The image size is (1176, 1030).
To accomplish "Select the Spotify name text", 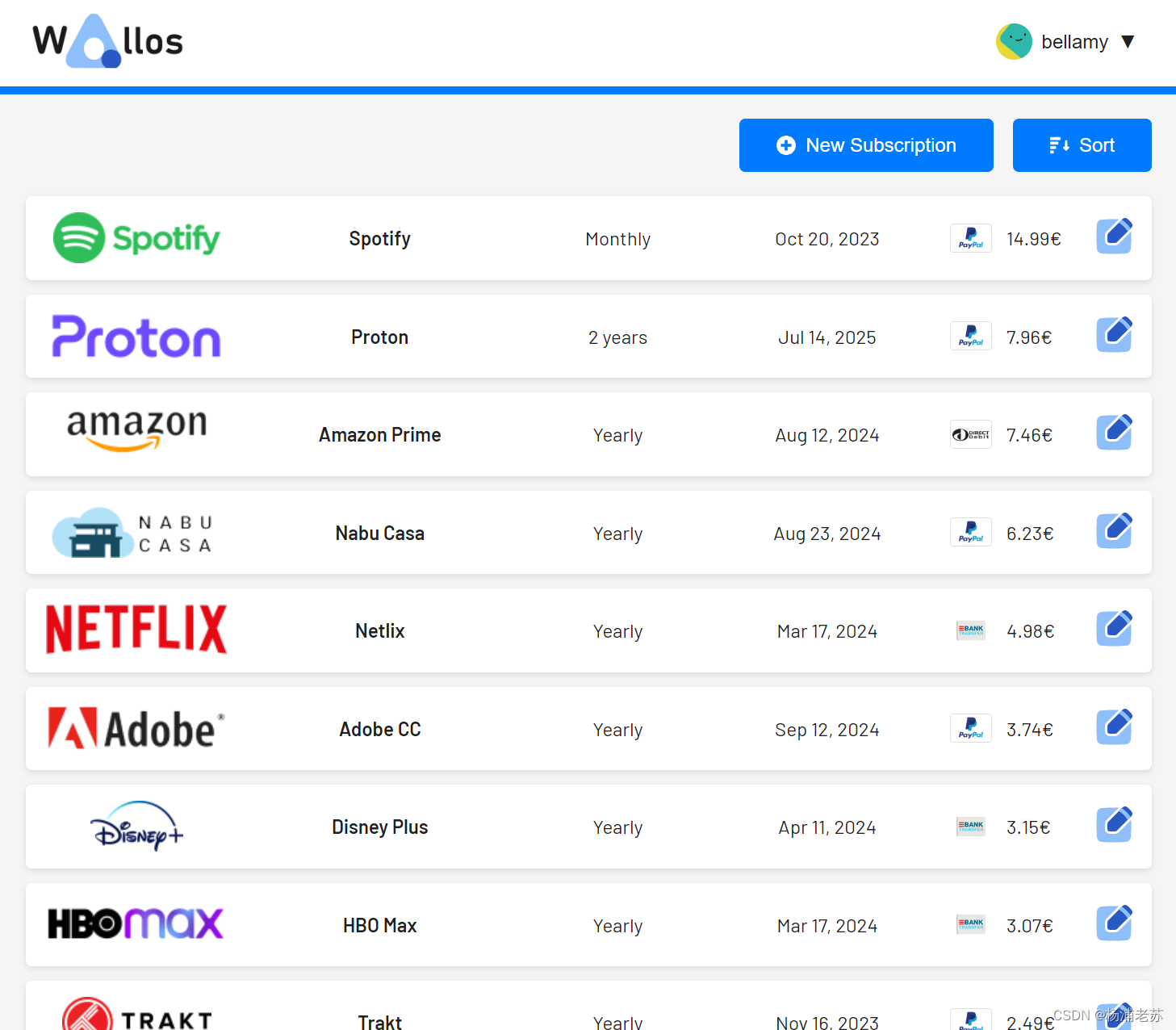I will point(380,239).
